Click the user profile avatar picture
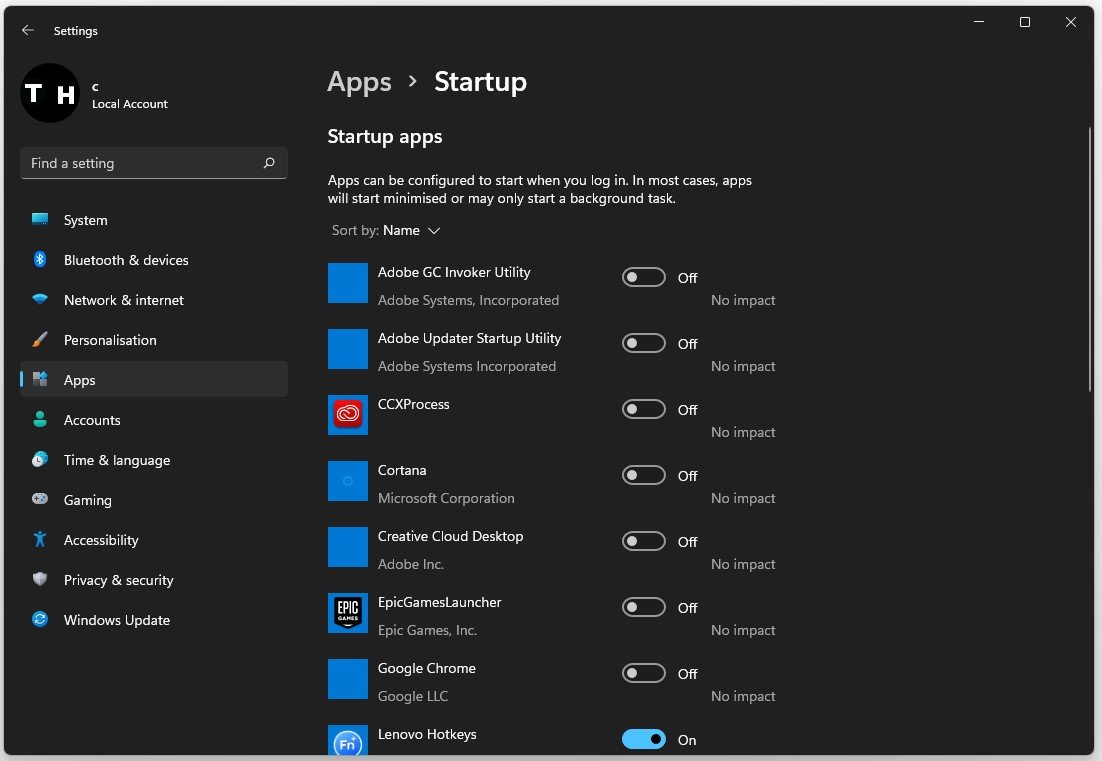1102x761 pixels. 50,94
